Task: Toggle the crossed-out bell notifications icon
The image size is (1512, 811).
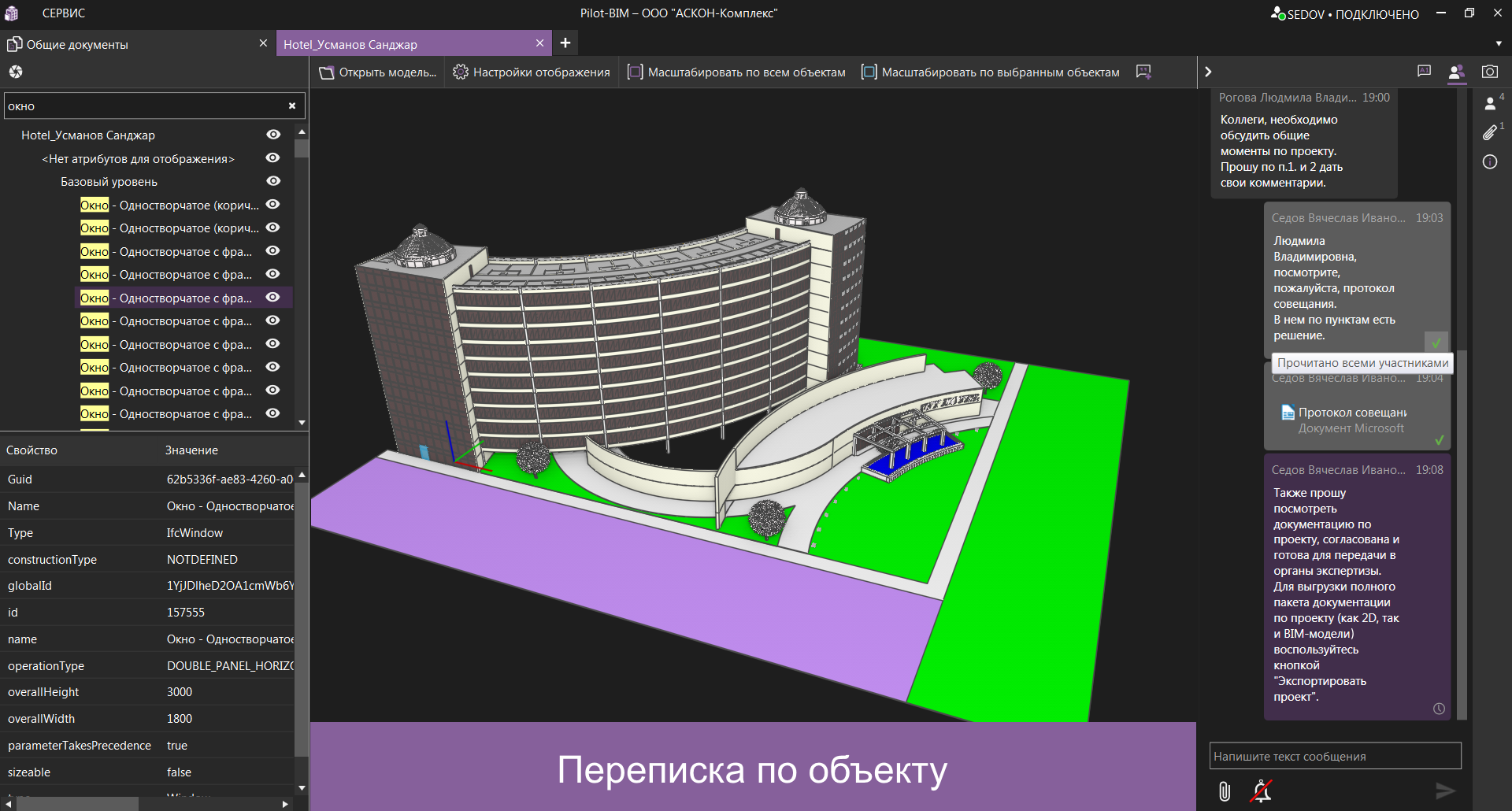Action: click(1262, 791)
